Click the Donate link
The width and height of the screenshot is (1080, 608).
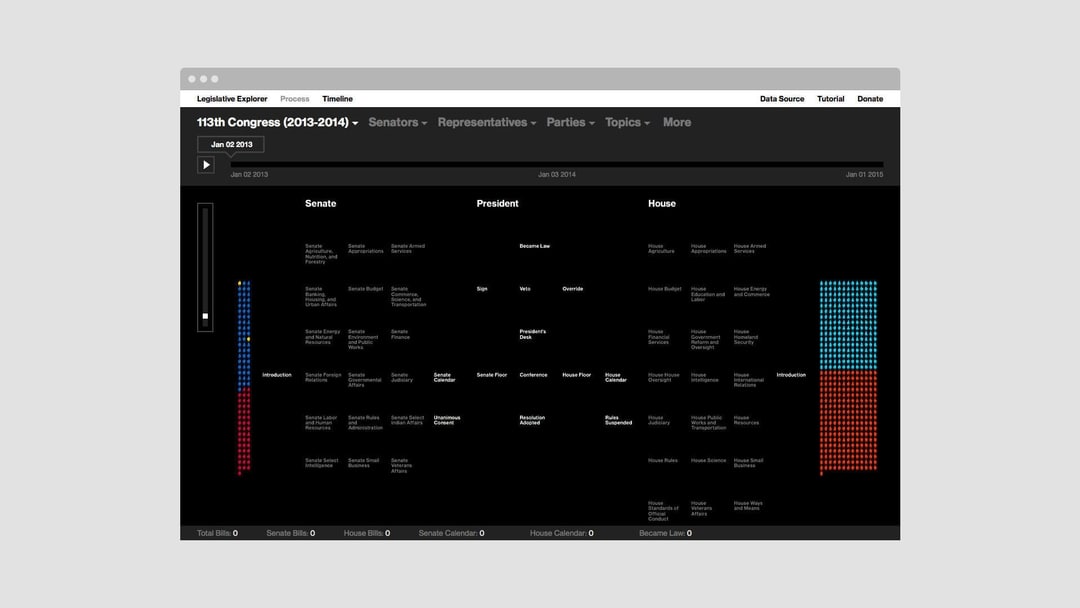pyautogui.click(x=870, y=98)
